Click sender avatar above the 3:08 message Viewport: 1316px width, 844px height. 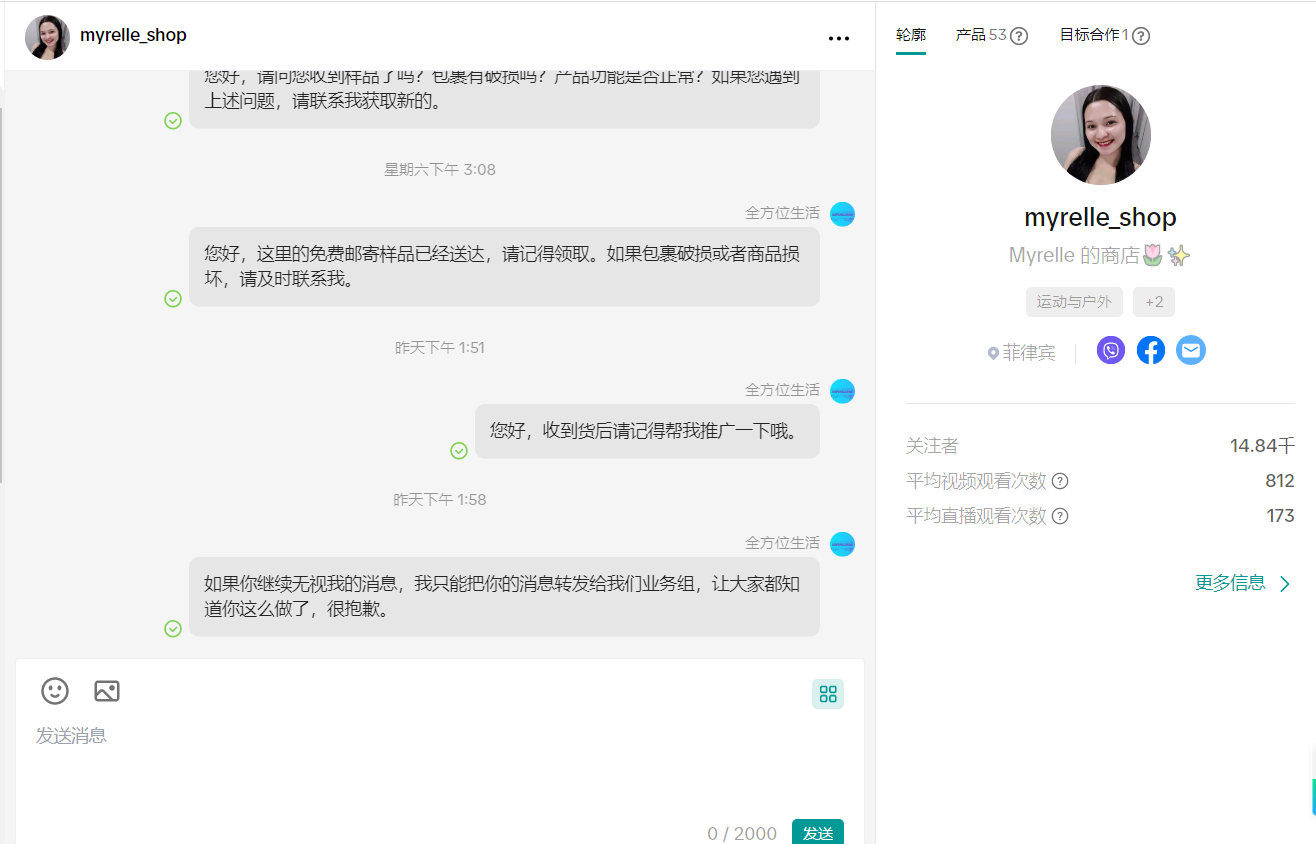coord(843,214)
